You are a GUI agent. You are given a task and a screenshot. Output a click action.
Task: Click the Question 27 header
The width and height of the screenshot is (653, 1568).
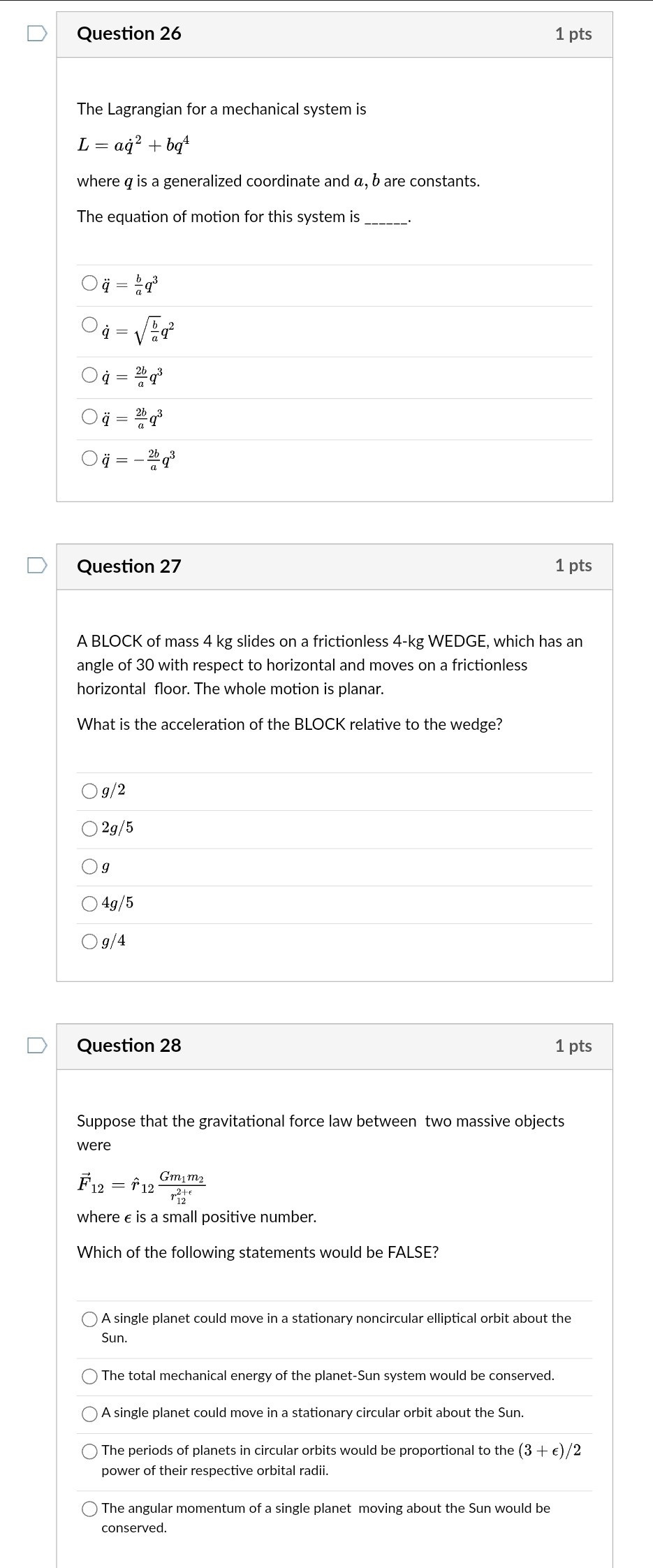pos(129,564)
